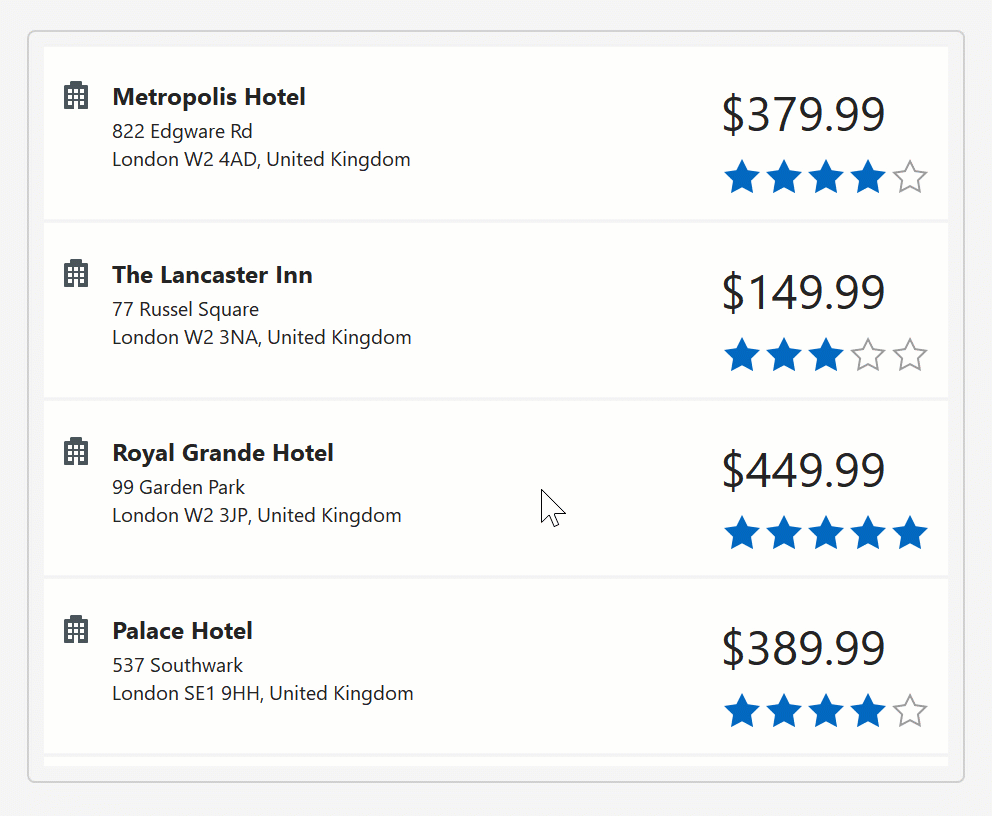Open the Royal Grande Hotel listing name
This screenshot has width=992, height=816.
pos(223,453)
